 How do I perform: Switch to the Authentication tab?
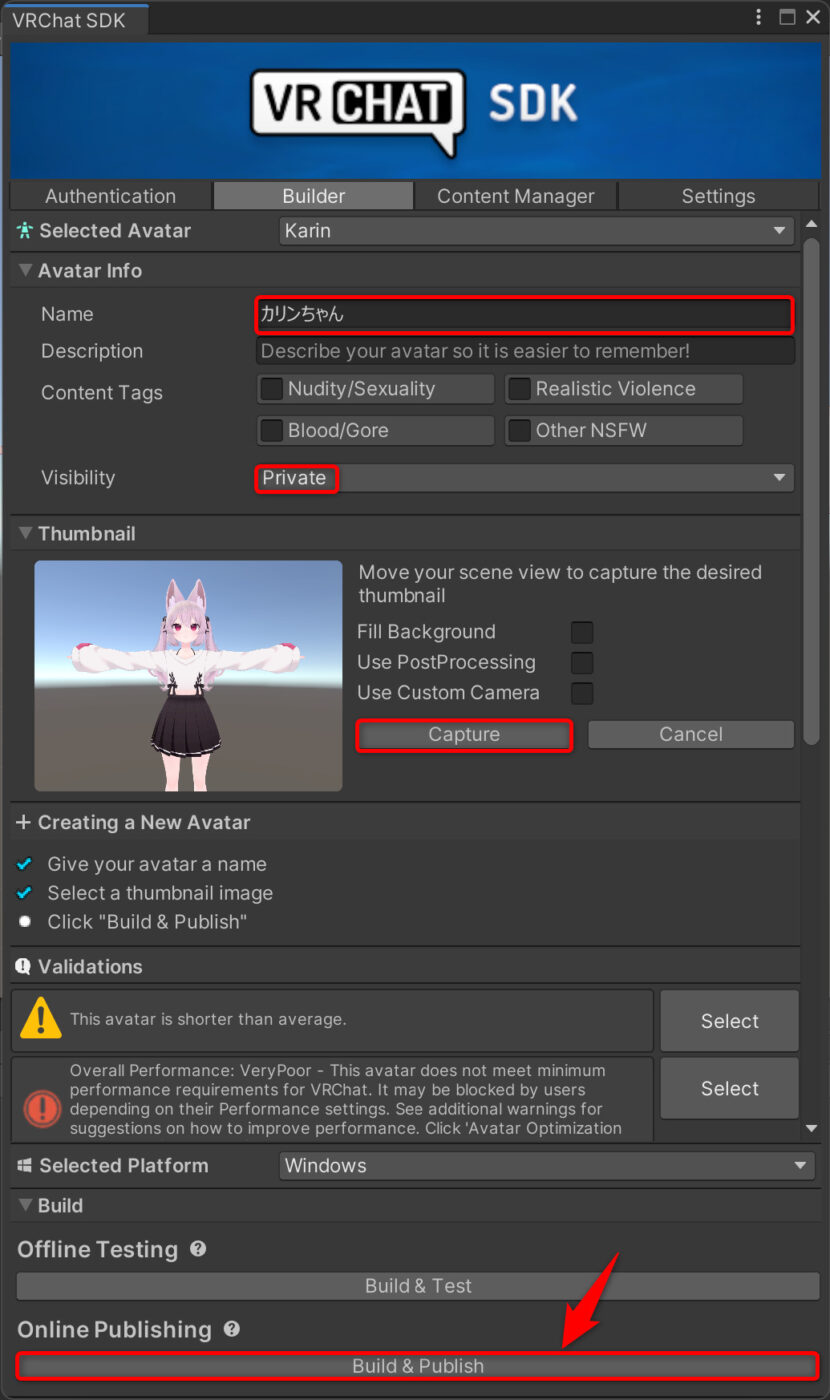tap(111, 196)
